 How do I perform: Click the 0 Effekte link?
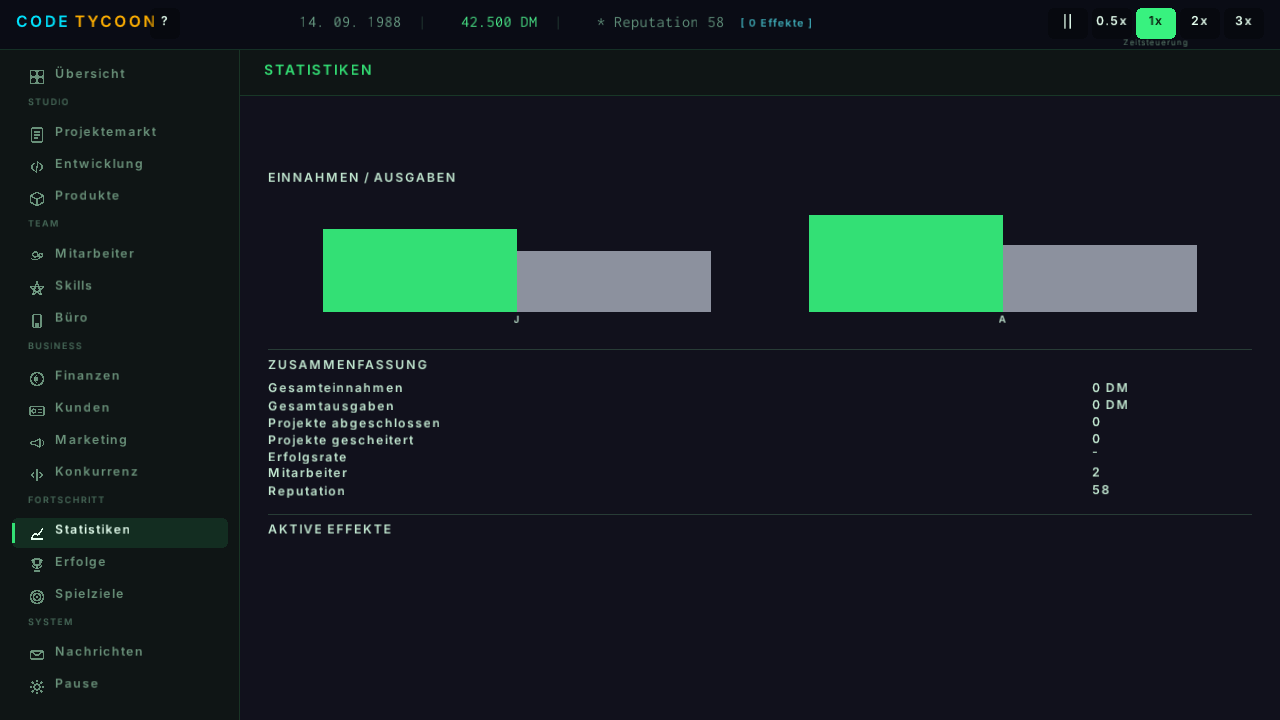coord(776,23)
